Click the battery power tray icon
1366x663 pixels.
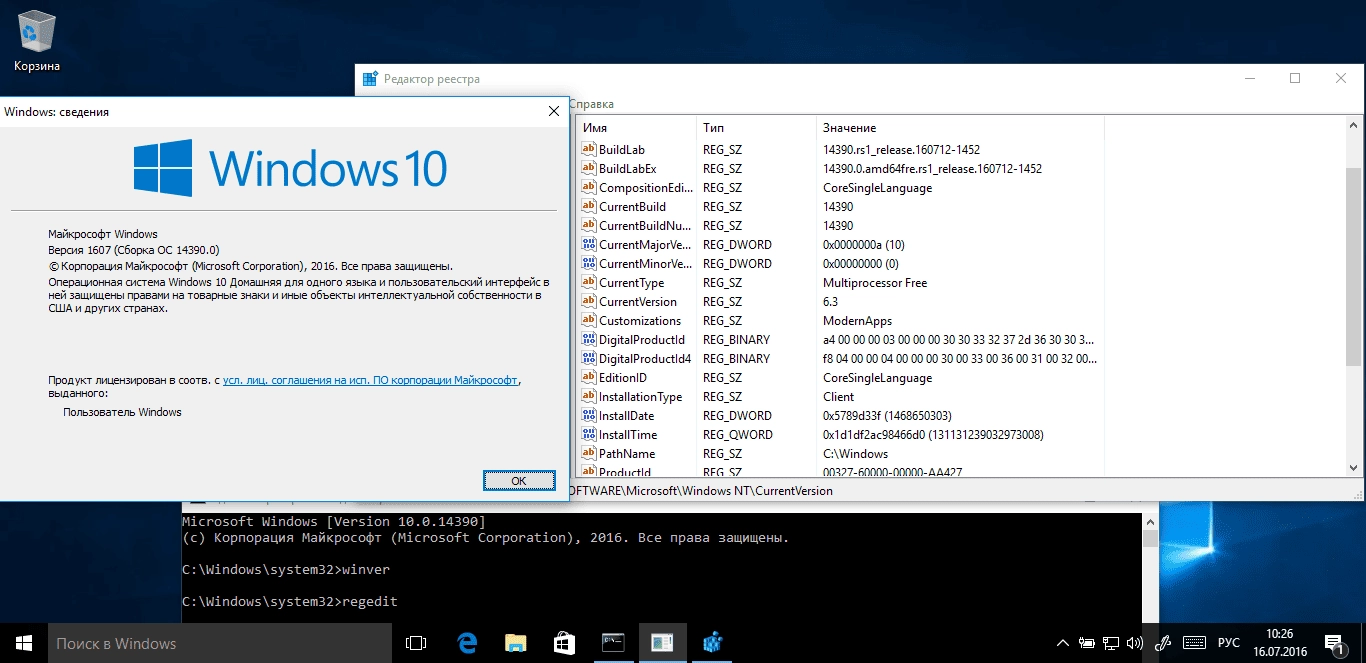click(1086, 643)
